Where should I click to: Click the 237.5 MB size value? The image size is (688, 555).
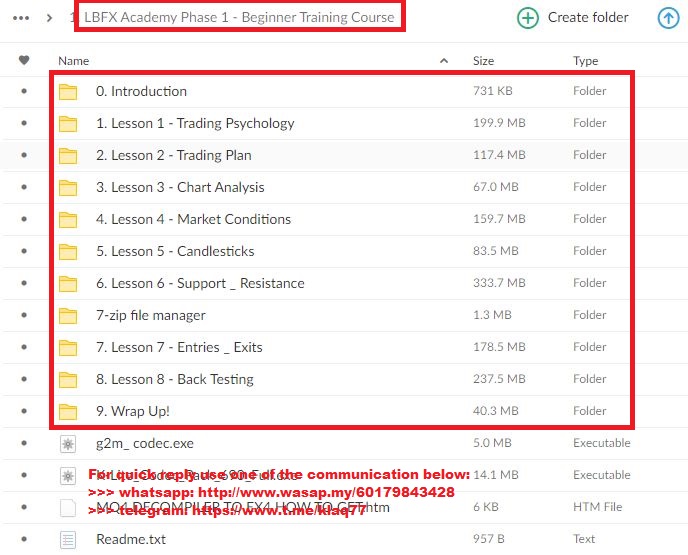tap(499, 379)
